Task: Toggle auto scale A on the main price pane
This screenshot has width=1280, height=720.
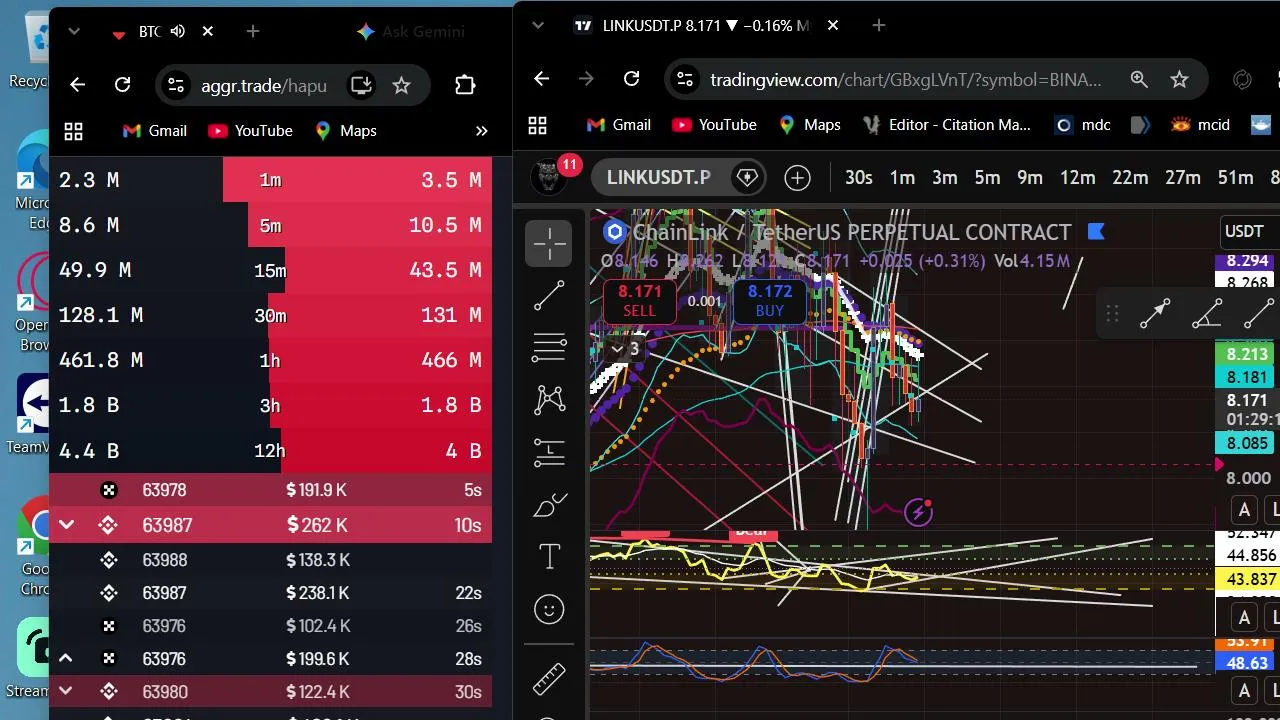Action: [1244, 511]
